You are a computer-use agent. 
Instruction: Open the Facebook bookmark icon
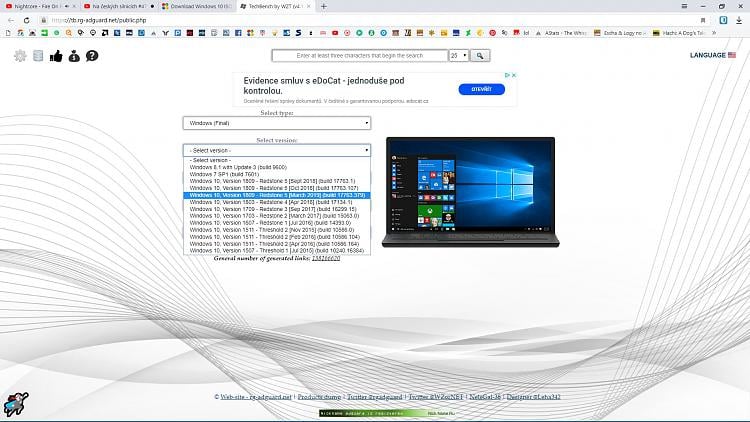(x=238, y=33)
